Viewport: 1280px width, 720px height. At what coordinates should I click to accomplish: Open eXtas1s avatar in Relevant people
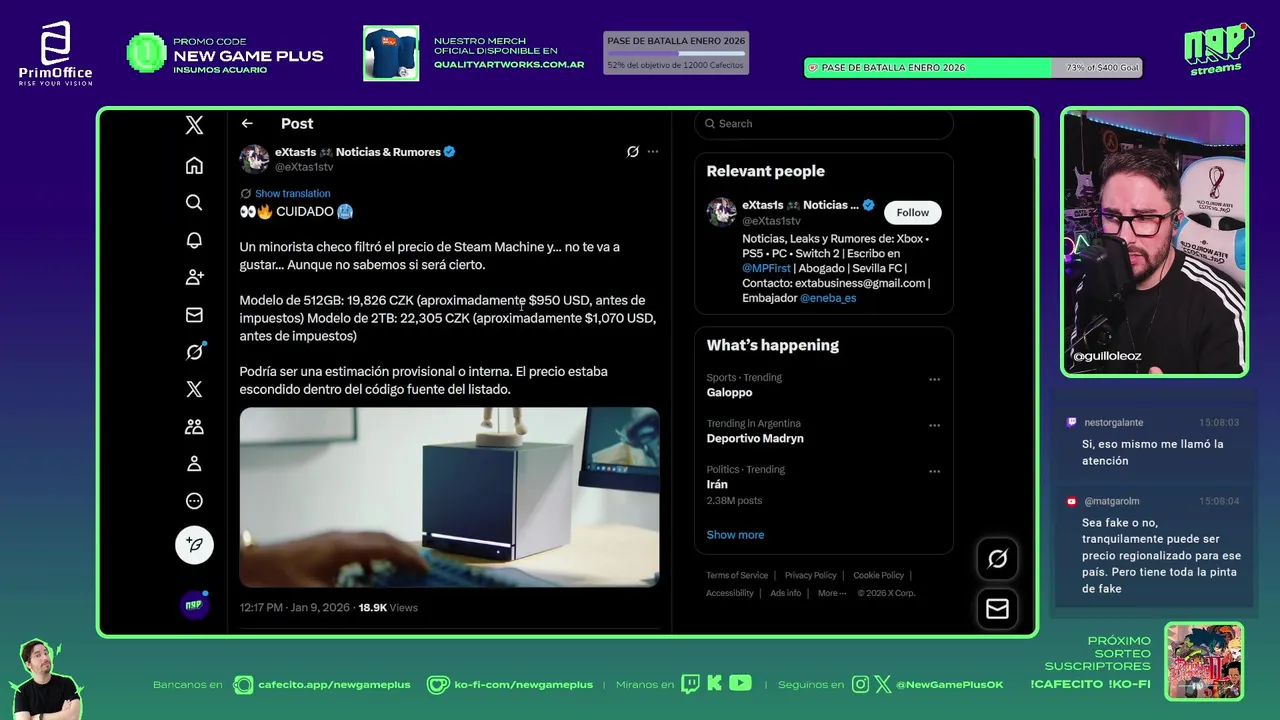[721, 212]
